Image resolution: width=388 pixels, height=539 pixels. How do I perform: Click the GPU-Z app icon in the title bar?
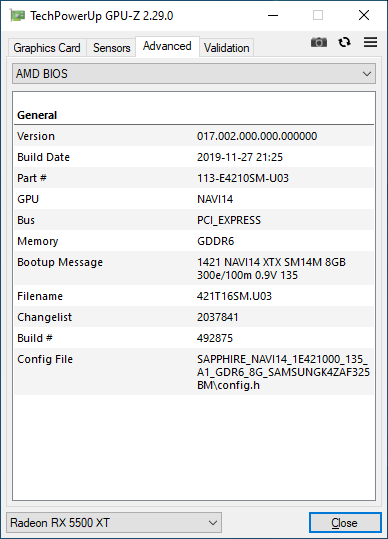click(x=17, y=15)
